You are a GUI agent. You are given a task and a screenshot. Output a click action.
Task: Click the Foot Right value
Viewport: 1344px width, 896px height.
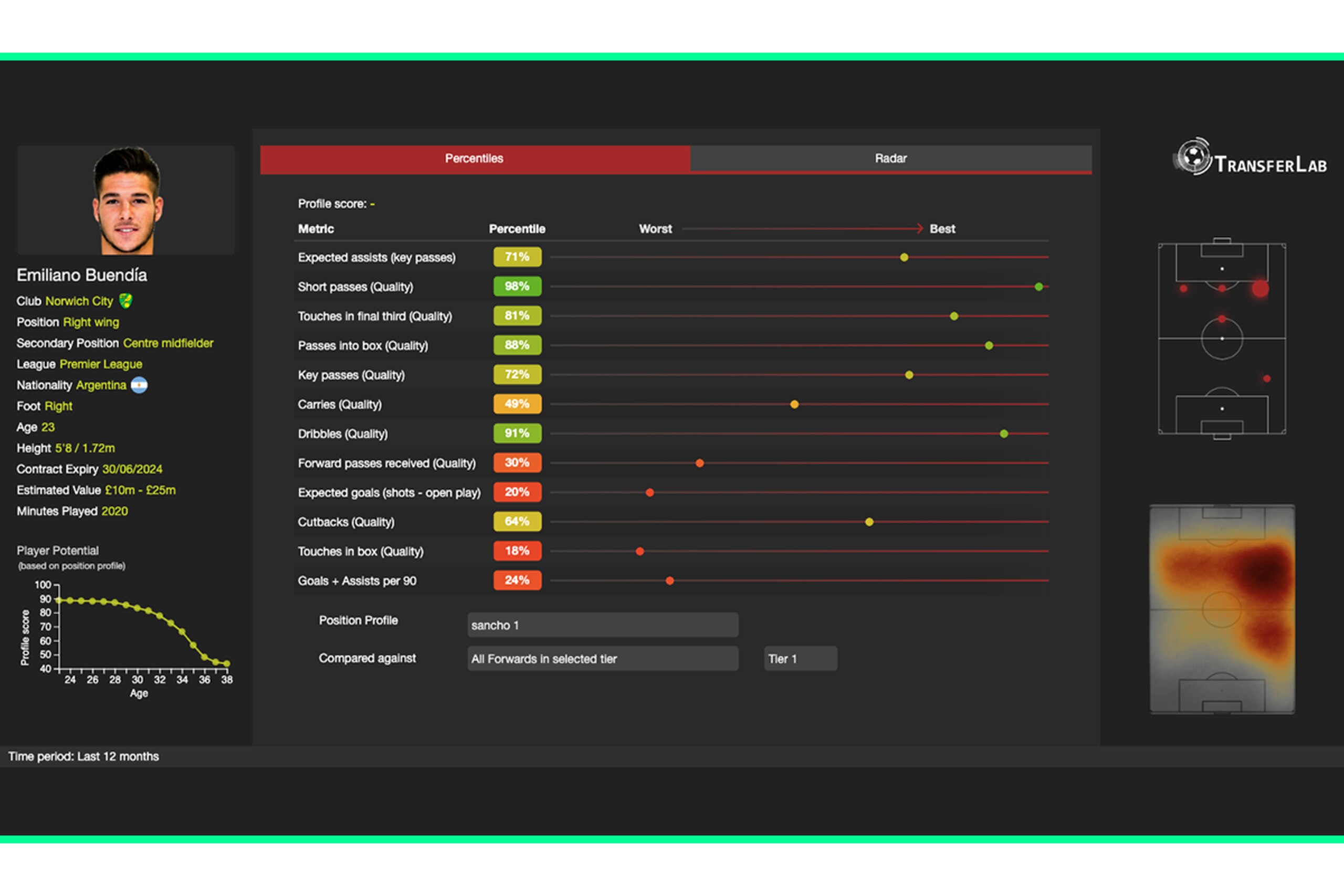[58, 406]
